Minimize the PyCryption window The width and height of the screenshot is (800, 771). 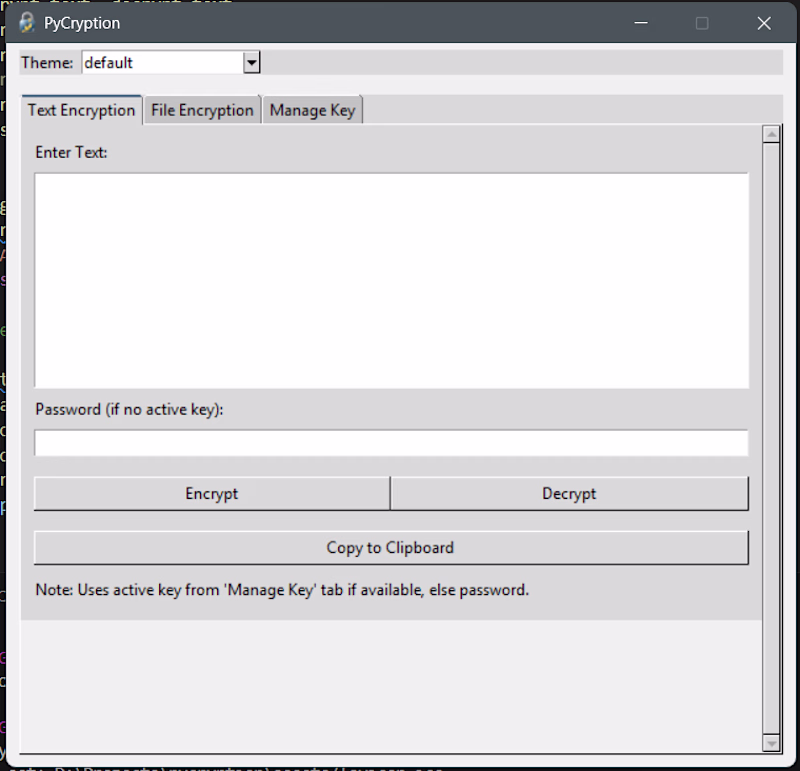click(641, 23)
